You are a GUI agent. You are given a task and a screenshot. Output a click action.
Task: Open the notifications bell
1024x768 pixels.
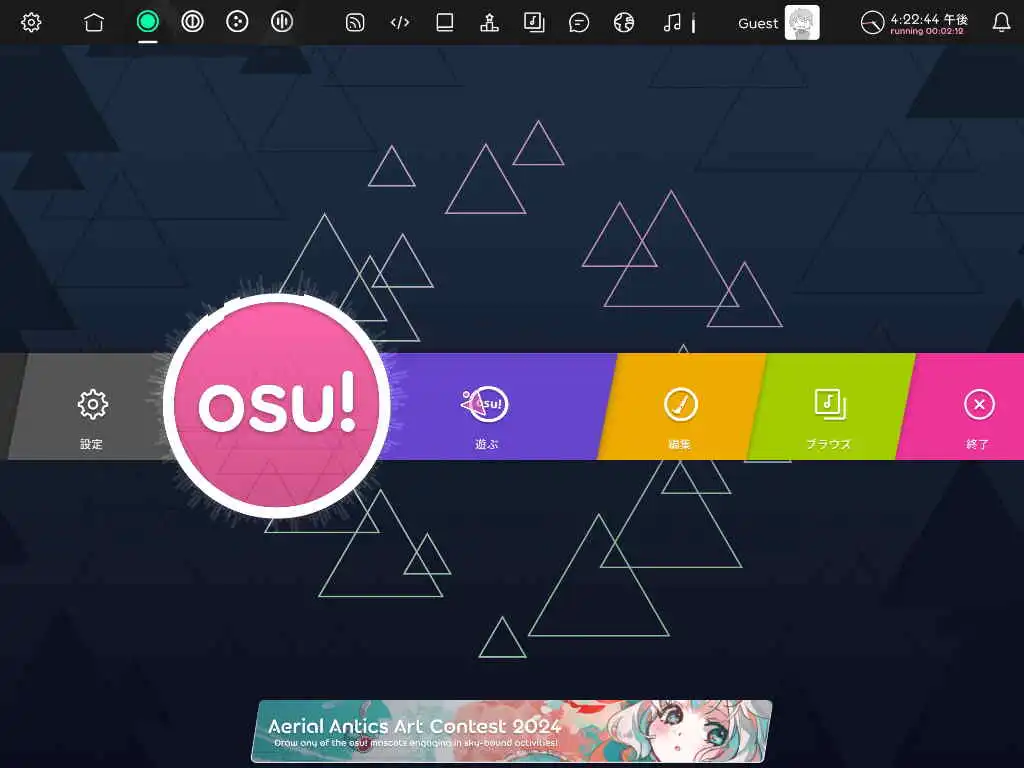(x=1001, y=23)
